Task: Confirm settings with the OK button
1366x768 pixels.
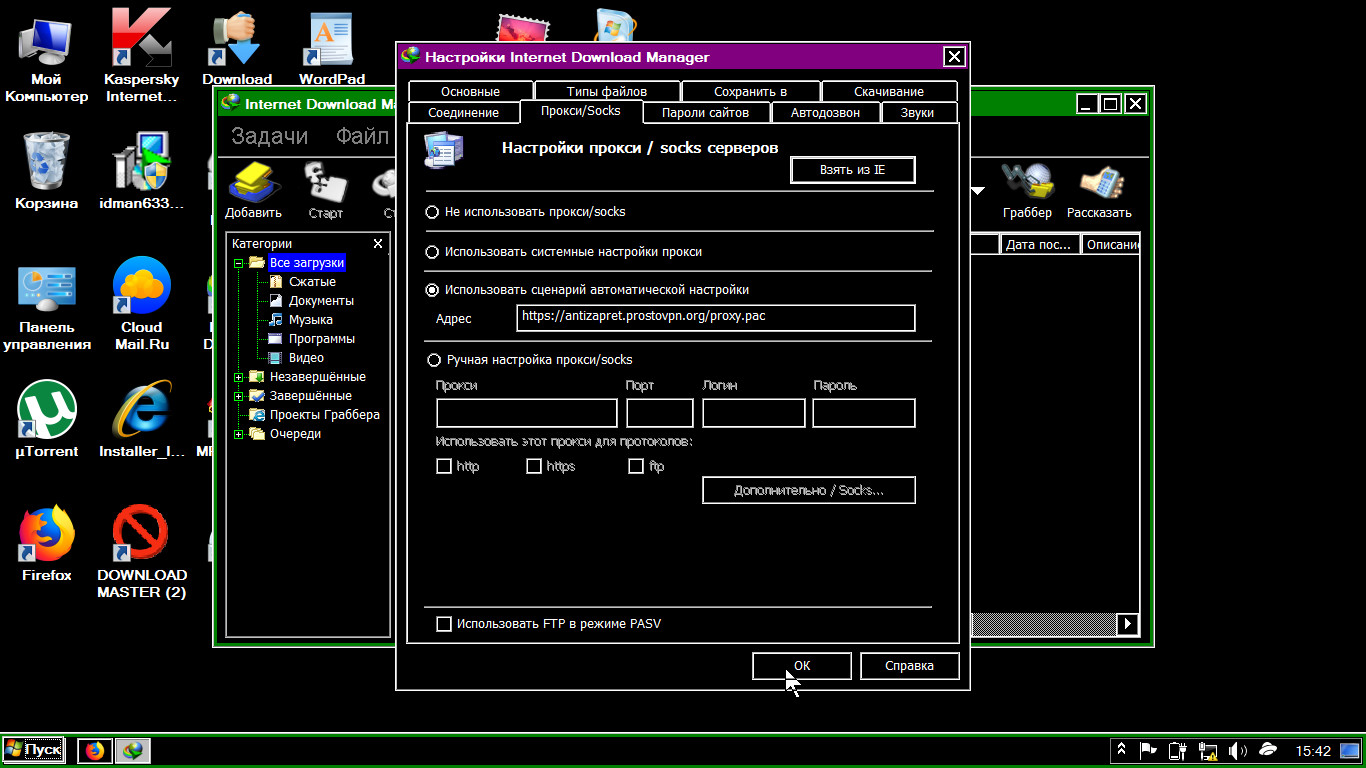Action: click(802, 665)
